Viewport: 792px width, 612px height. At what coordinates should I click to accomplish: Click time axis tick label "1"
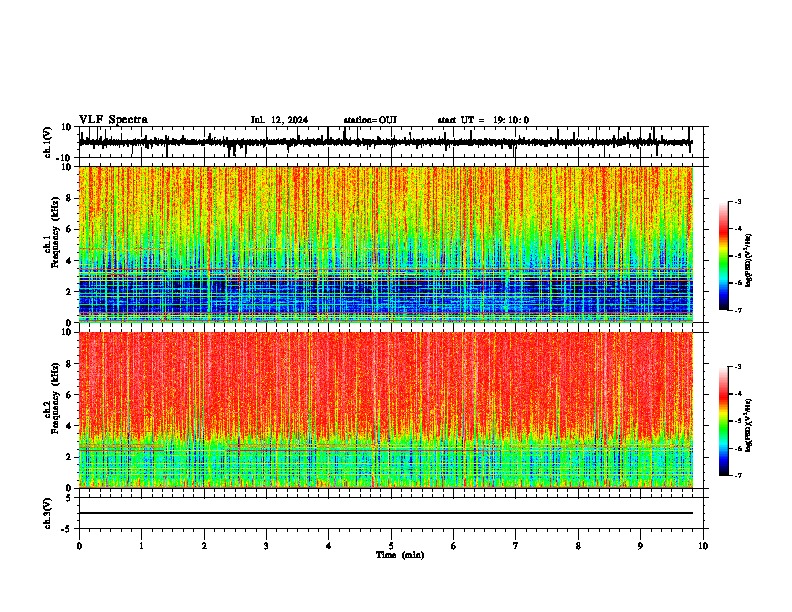click(141, 546)
